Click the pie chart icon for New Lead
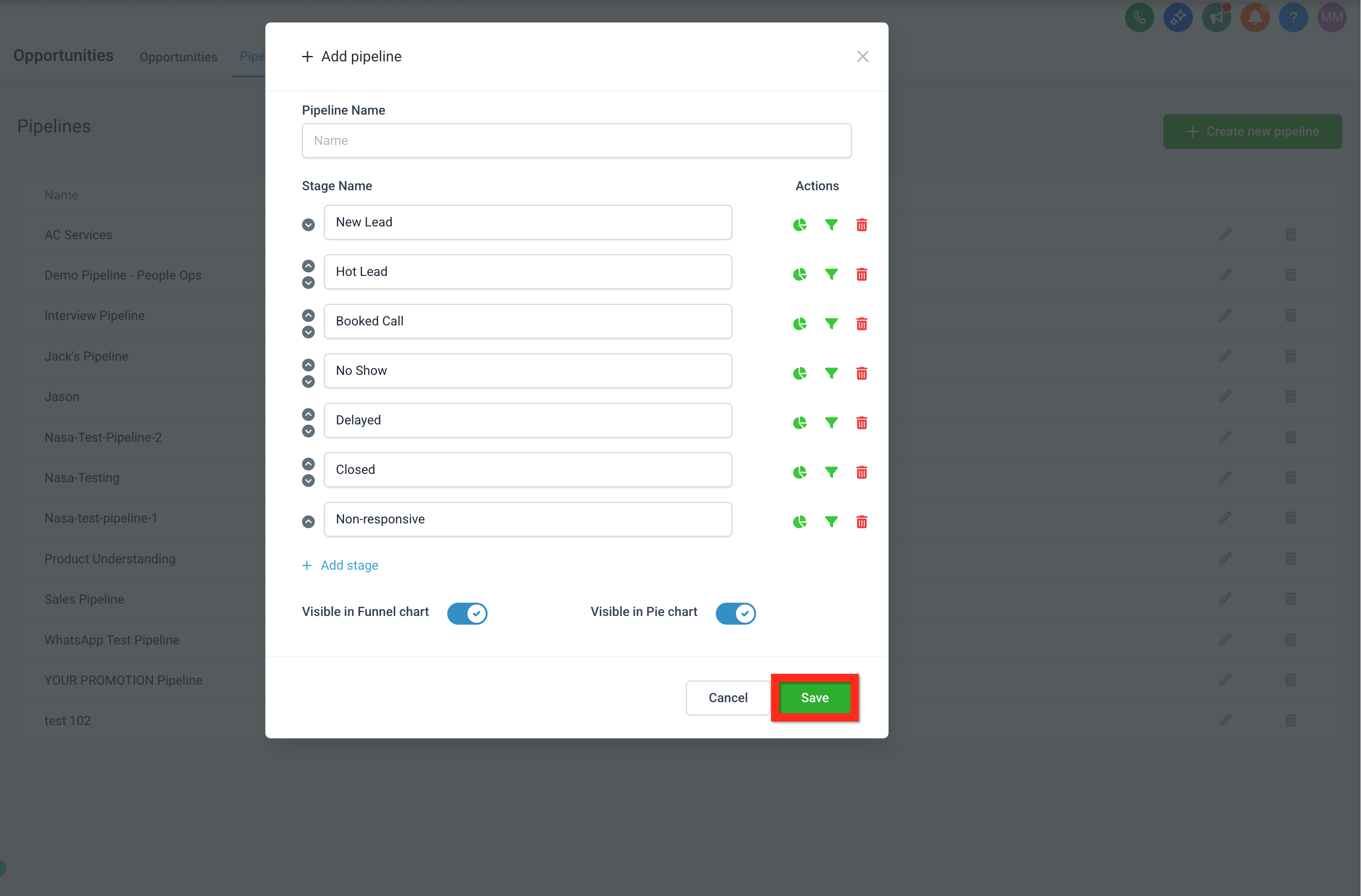The width and height of the screenshot is (1361, 896). (800, 225)
